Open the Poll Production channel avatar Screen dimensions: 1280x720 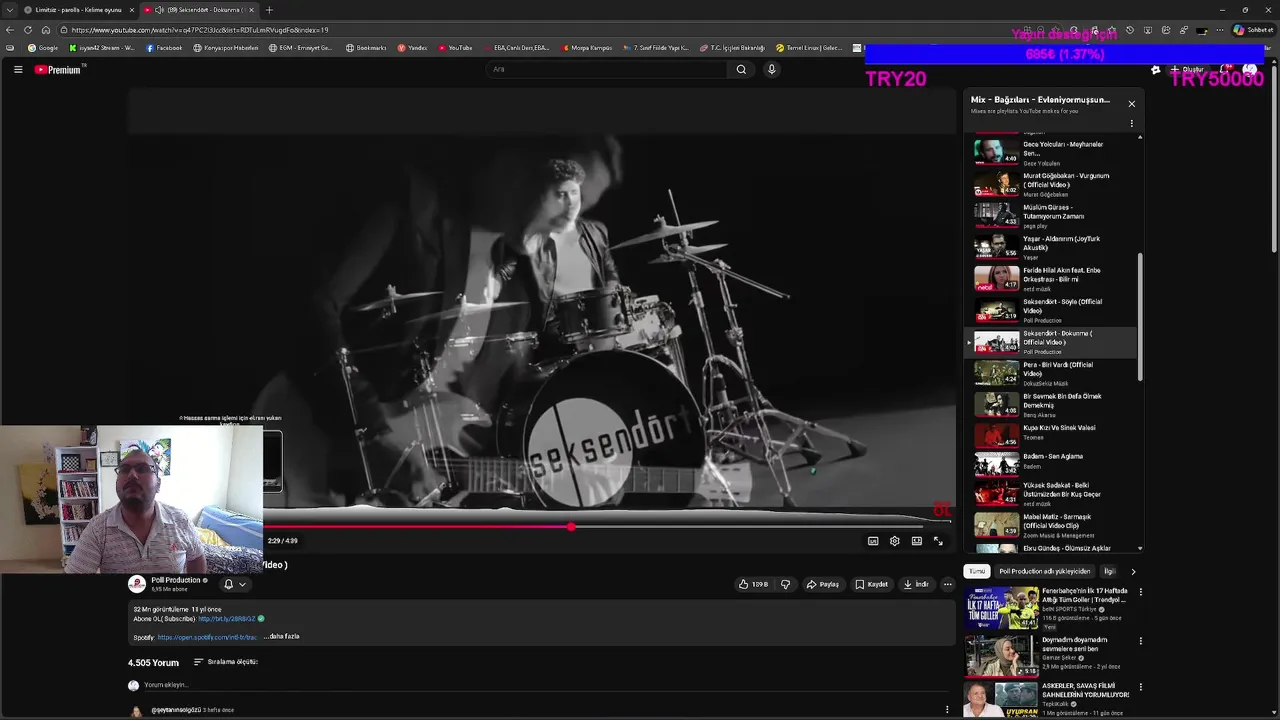click(136, 584)
